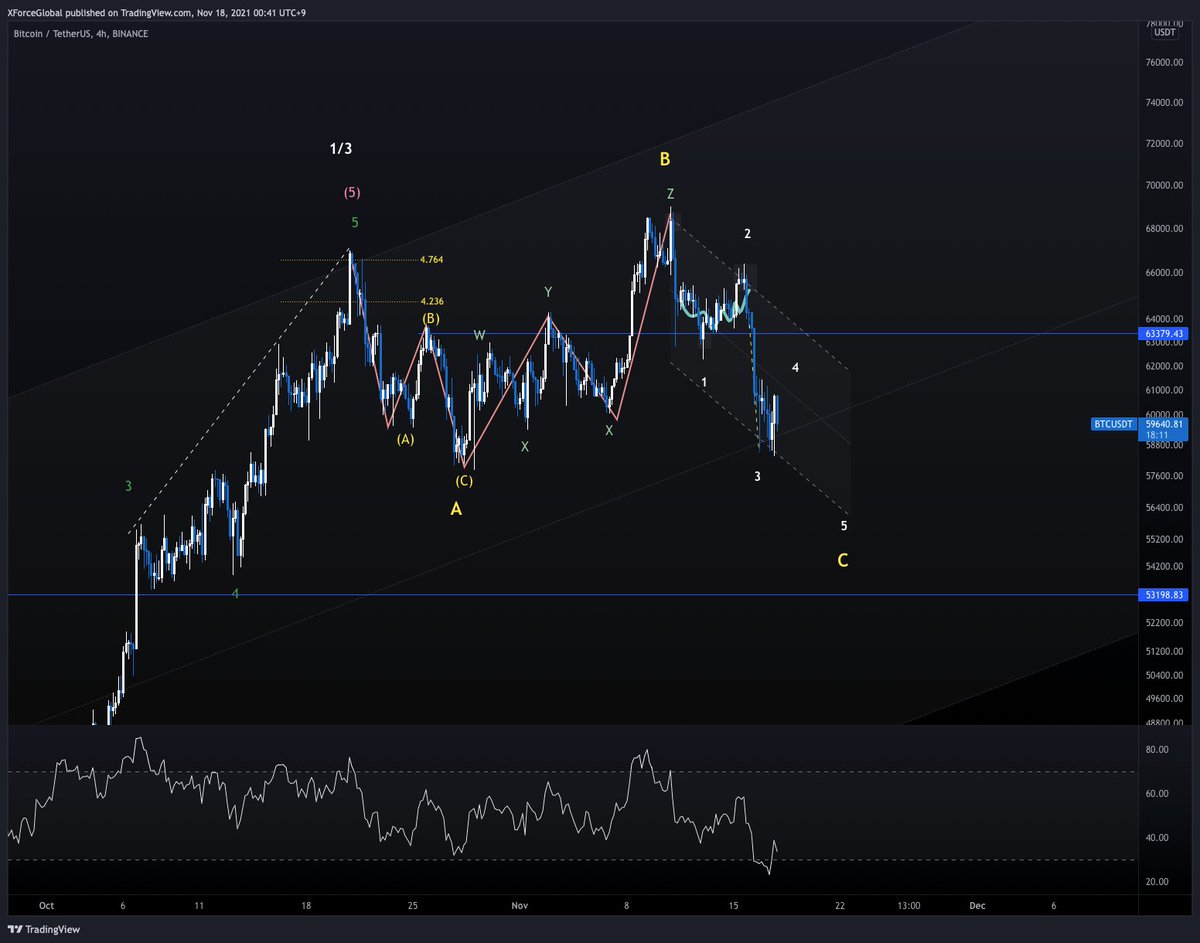This screenshot has height=943, width=1200.
Task: Click the yellow 'A' wave label
Action: 456,508
